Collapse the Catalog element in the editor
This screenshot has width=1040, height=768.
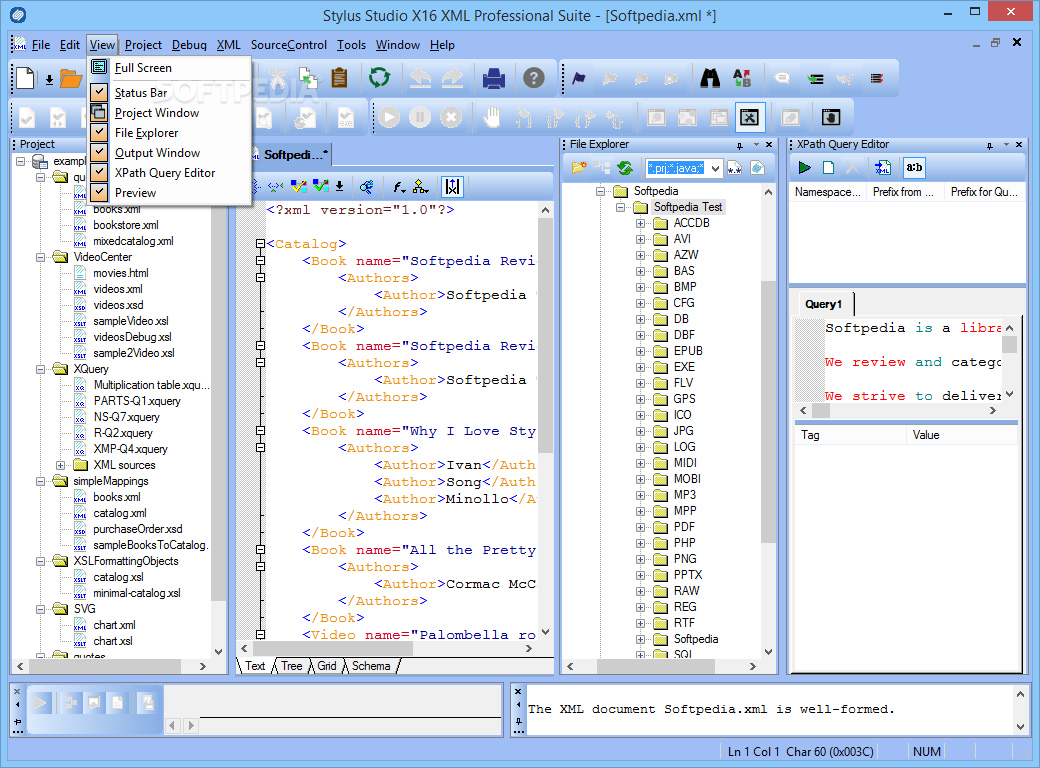pyautogui.click(x=261, y=244)
